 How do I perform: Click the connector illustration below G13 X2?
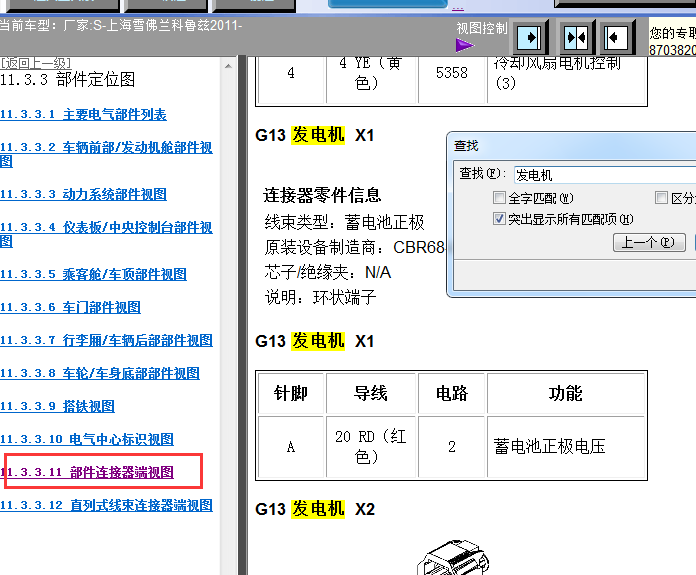point(453,557)
